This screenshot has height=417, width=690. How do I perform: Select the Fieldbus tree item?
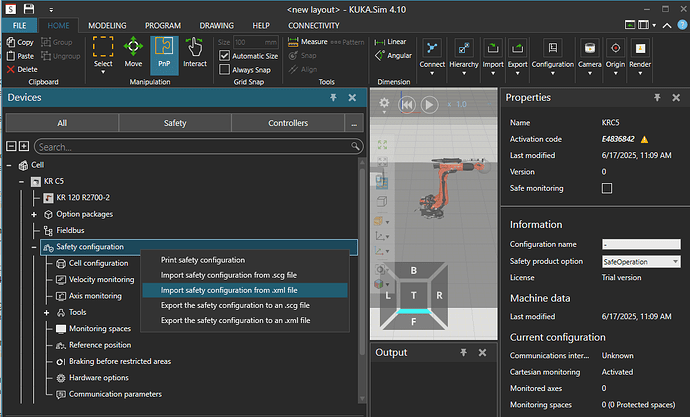tap(70, 230)
